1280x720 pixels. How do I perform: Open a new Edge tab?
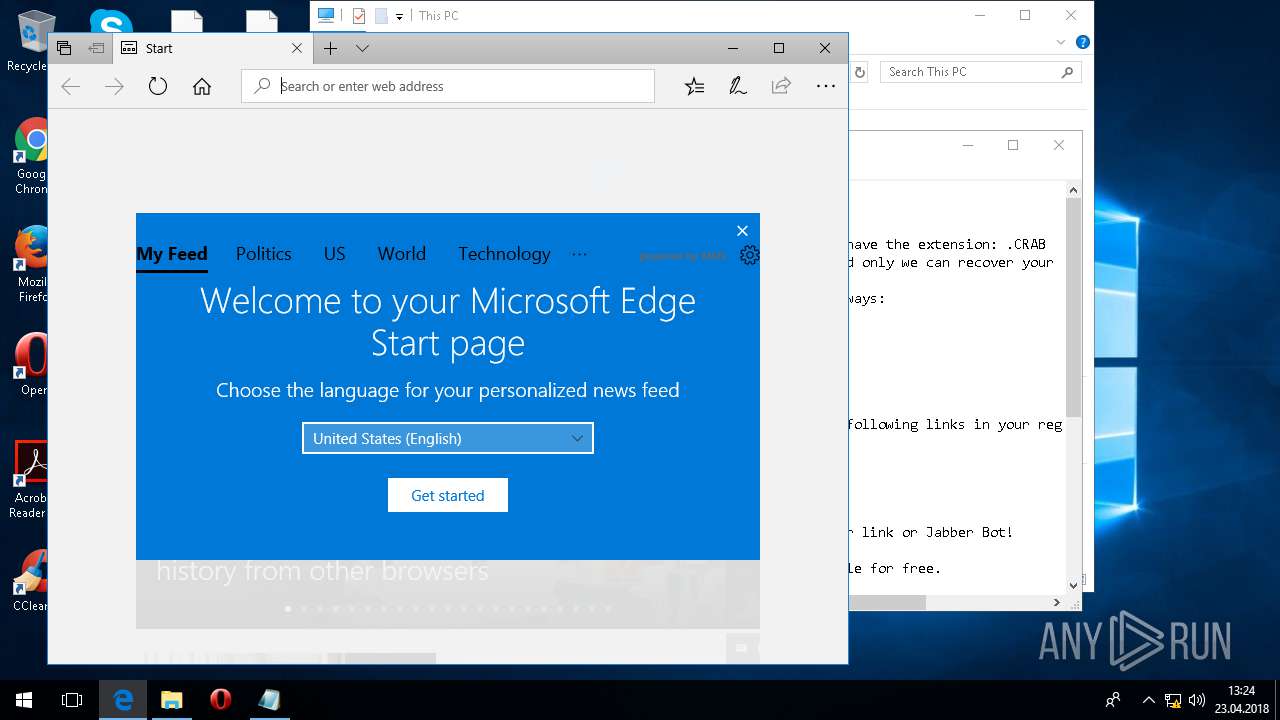(330, 48)
